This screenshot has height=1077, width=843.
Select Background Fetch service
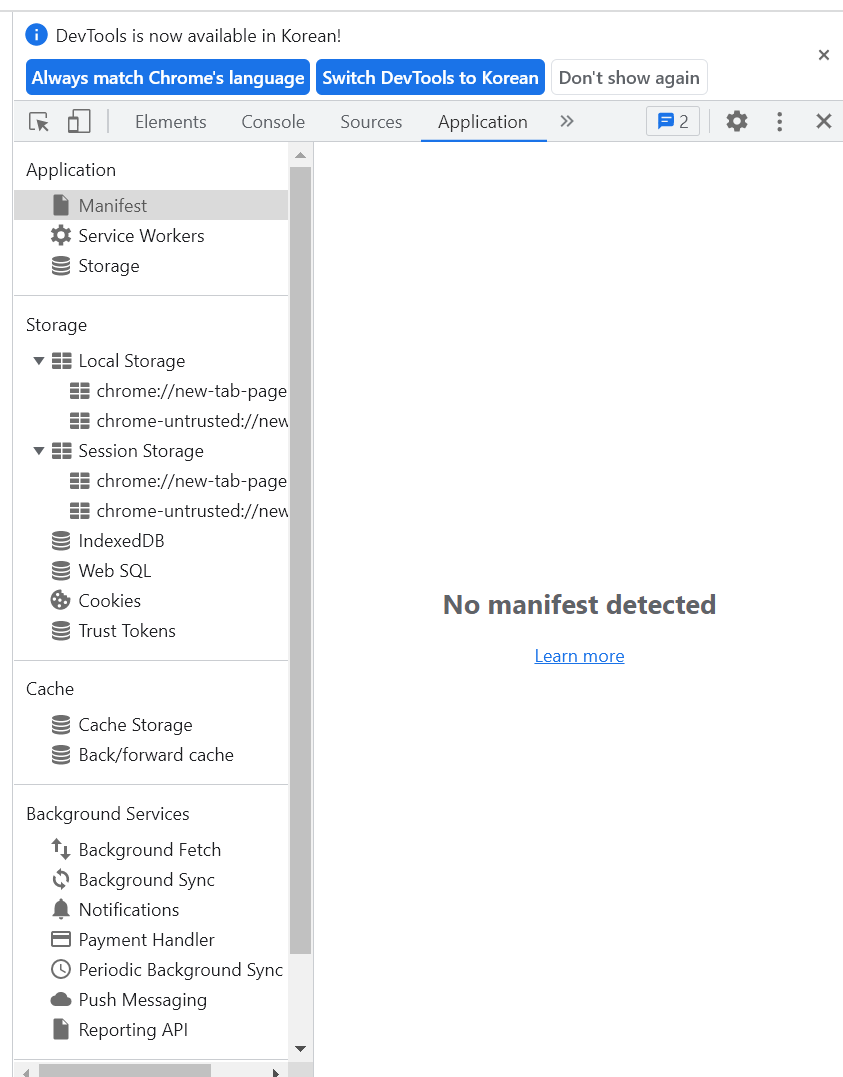151,850
